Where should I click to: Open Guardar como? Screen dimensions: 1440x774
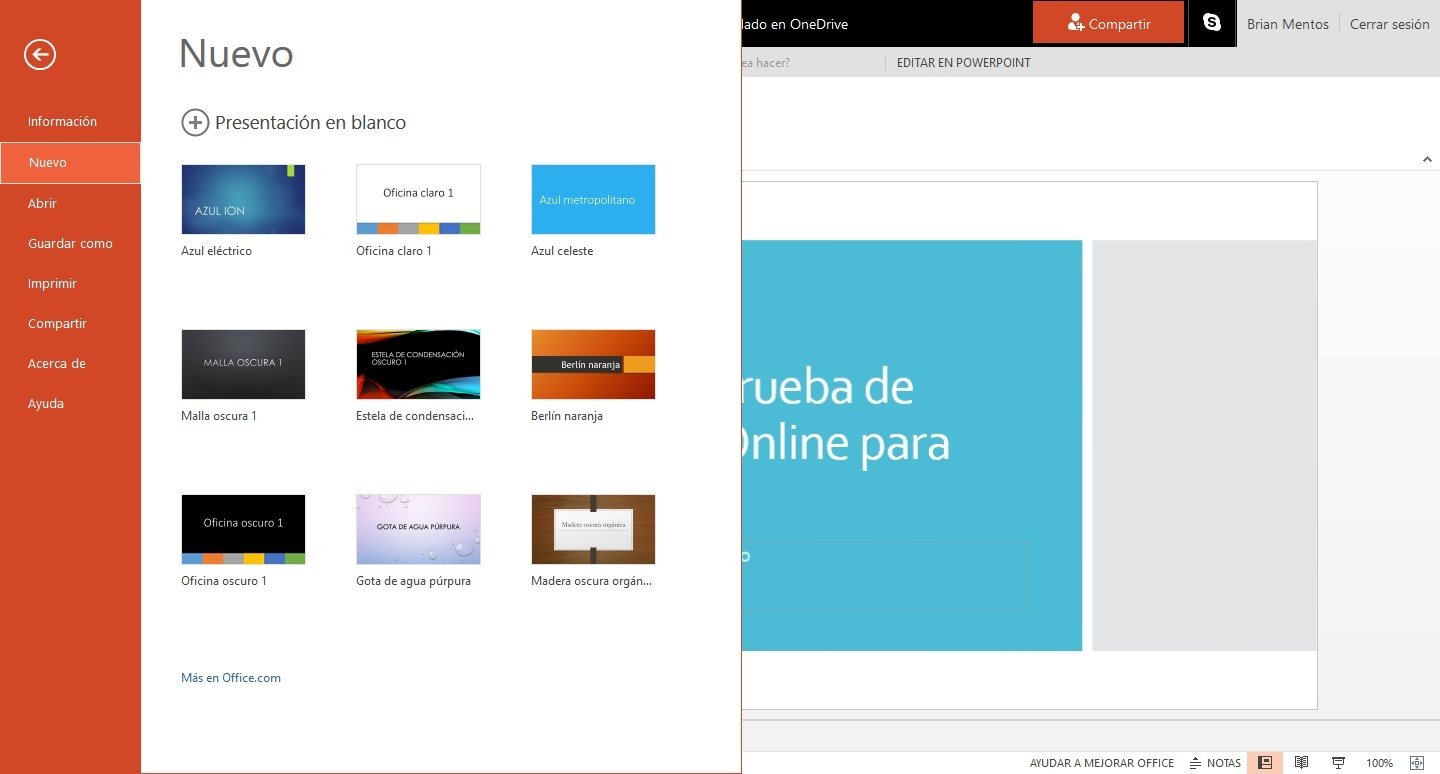(x=70, y=243)
